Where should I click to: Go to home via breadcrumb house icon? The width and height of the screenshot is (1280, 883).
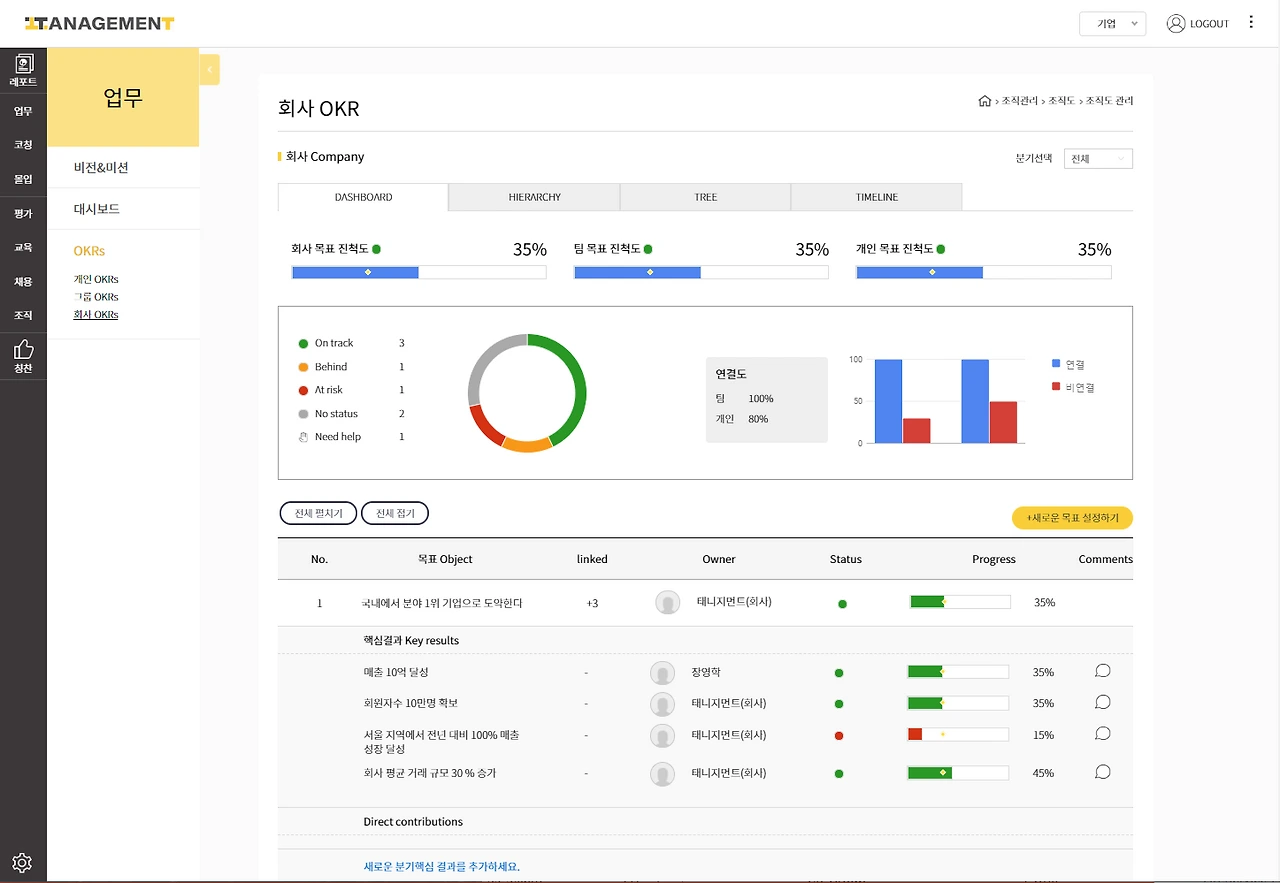[x=985, y=101]
